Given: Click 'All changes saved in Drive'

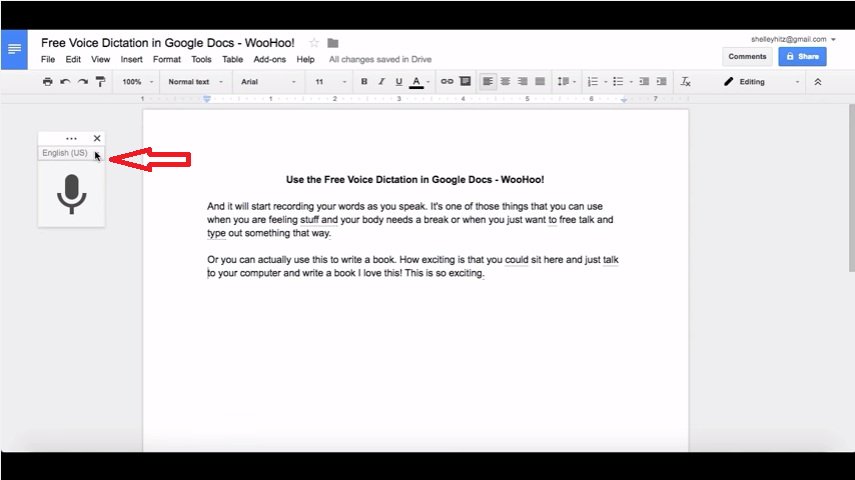Looking at the screenshot, I should (x=380, y=59).
